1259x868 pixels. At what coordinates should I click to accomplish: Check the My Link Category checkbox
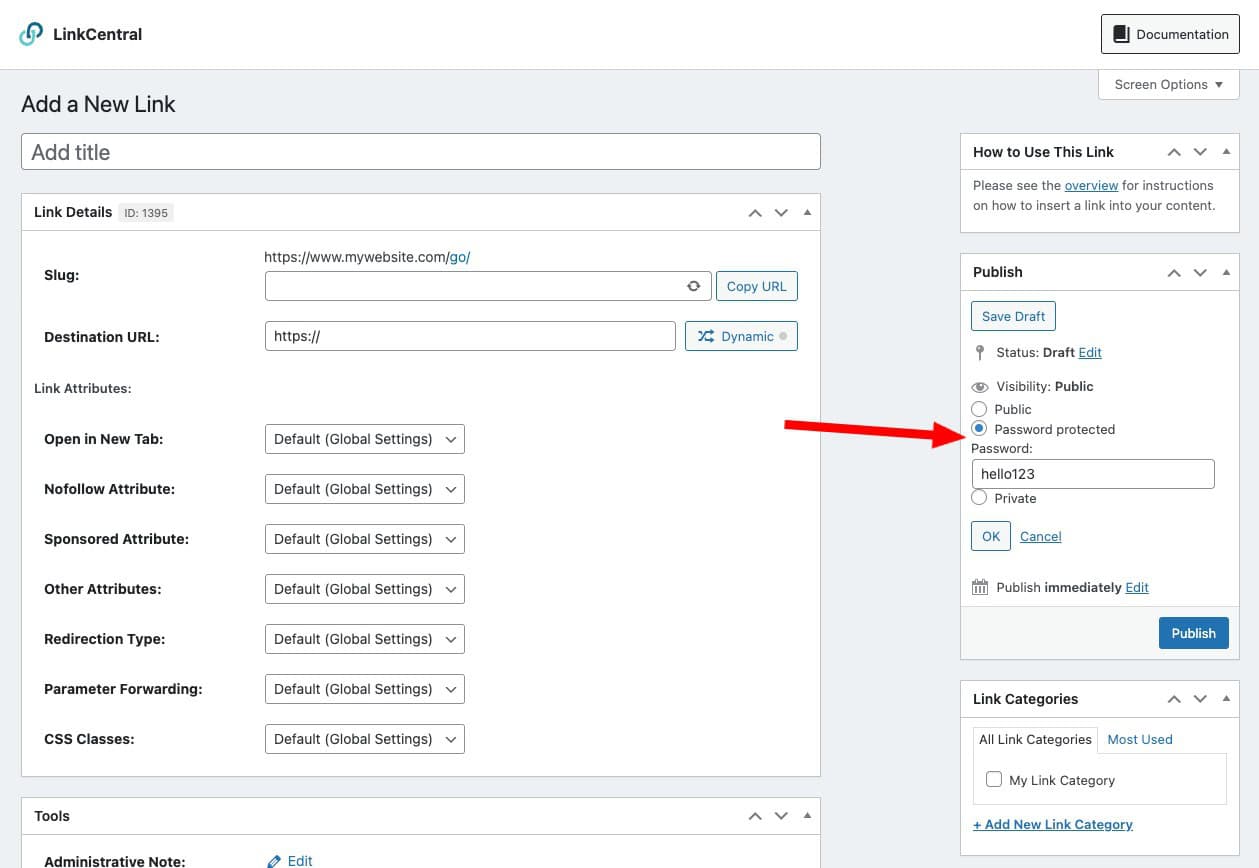994,780
